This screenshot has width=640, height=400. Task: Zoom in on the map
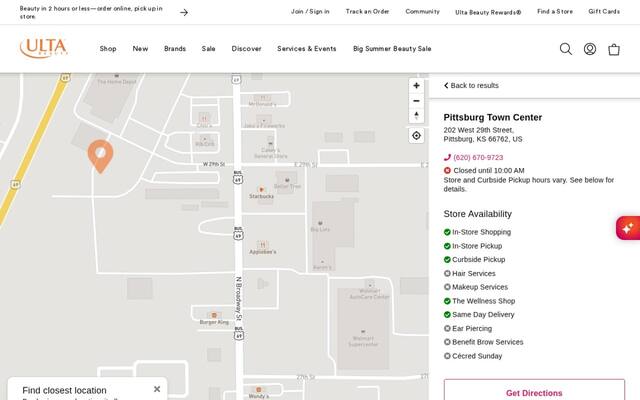416,86
